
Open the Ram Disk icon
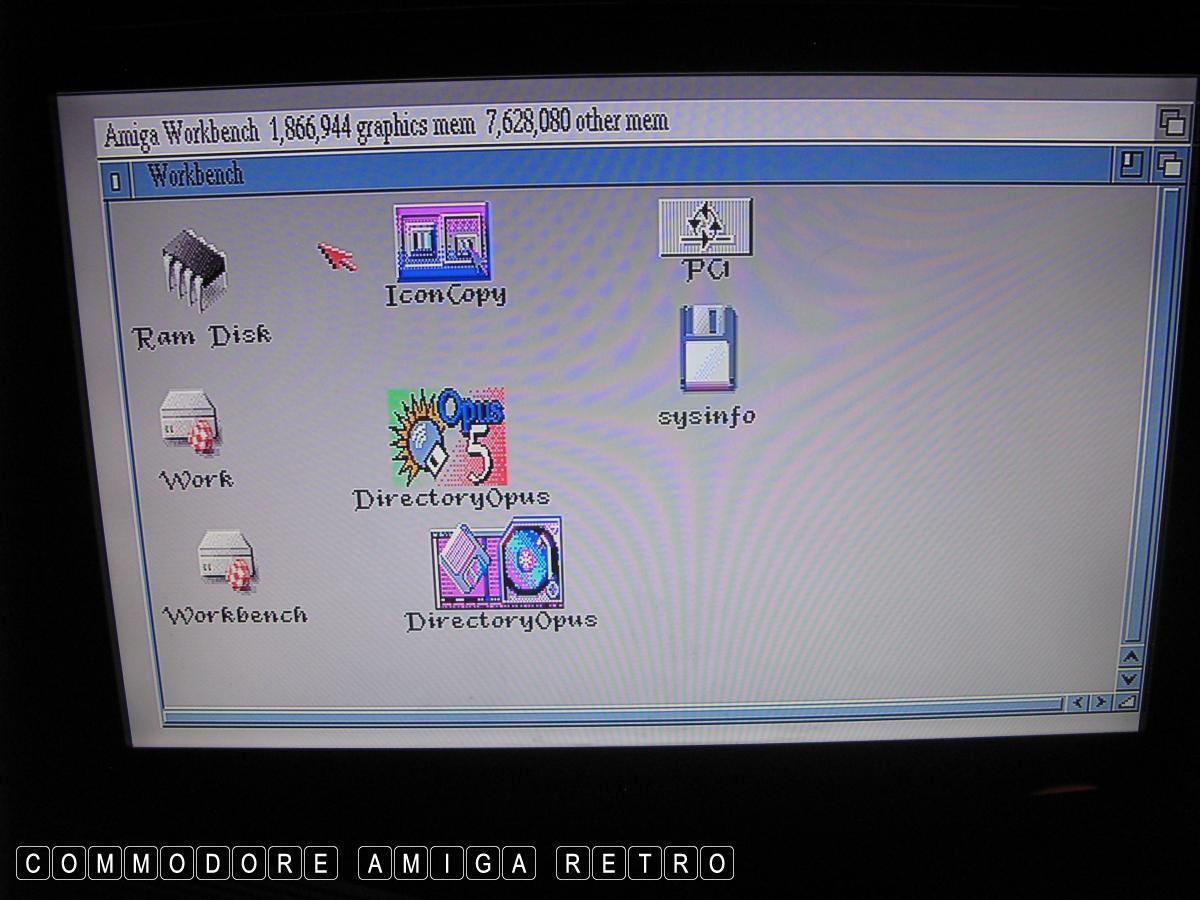(x=194, y=270)
